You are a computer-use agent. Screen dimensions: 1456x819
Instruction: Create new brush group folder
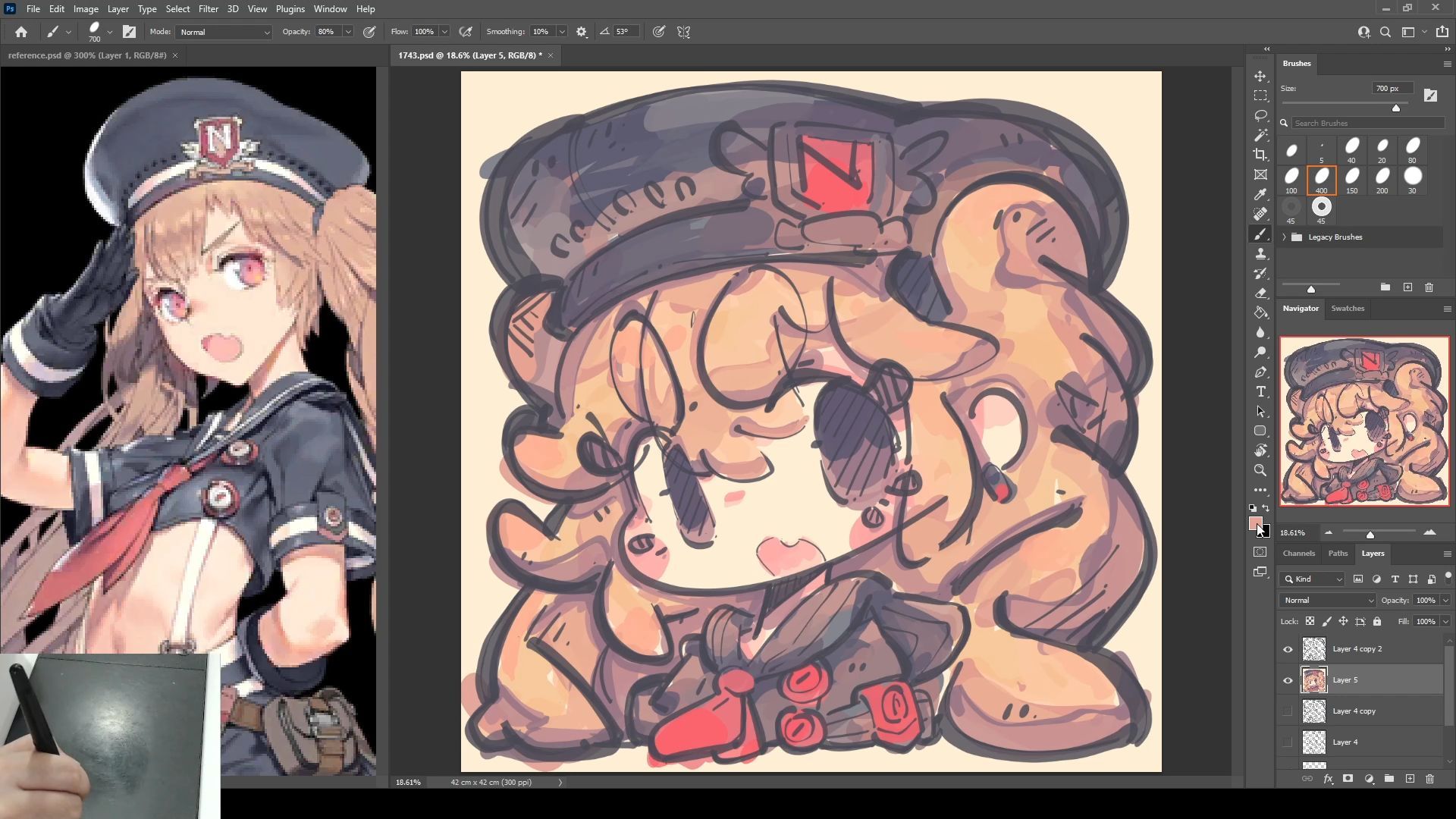click(x=1385, y=287)
